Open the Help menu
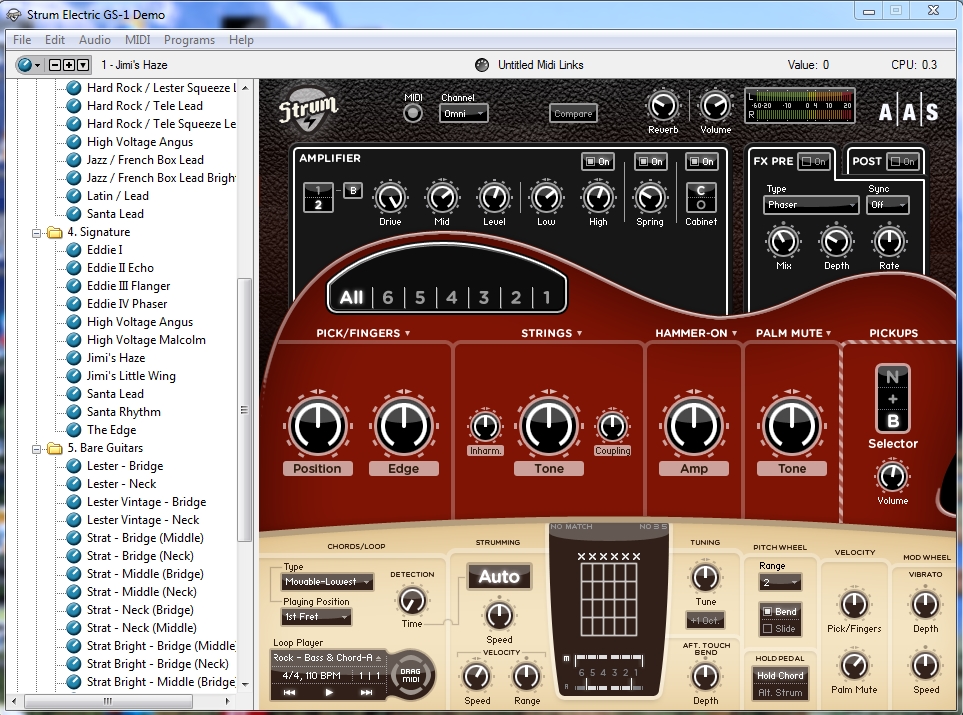 (241, 40)
